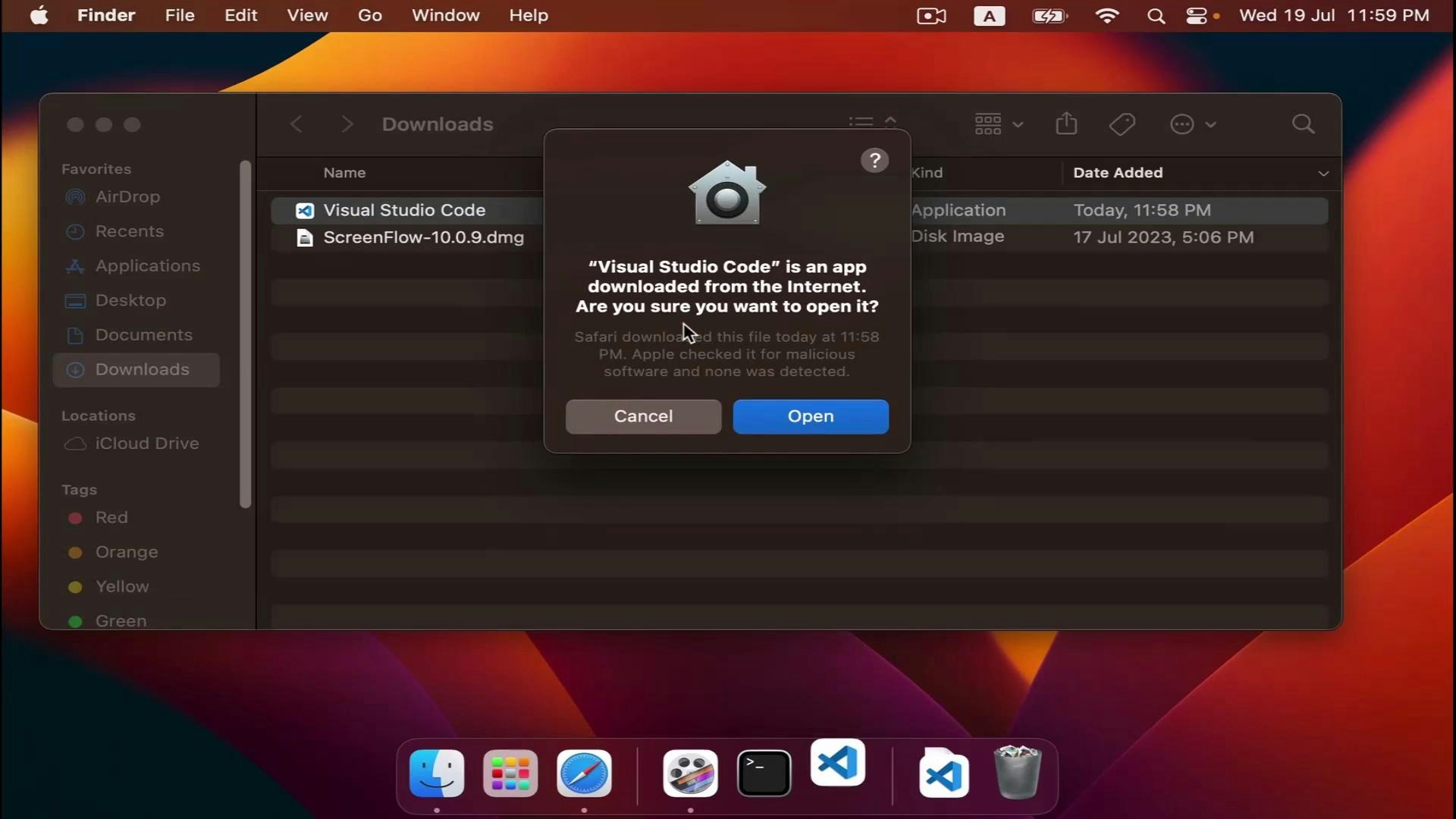Select the Visual Studio Code file row
Viewport: 1456px width, 819px height.
pos(799,210)
